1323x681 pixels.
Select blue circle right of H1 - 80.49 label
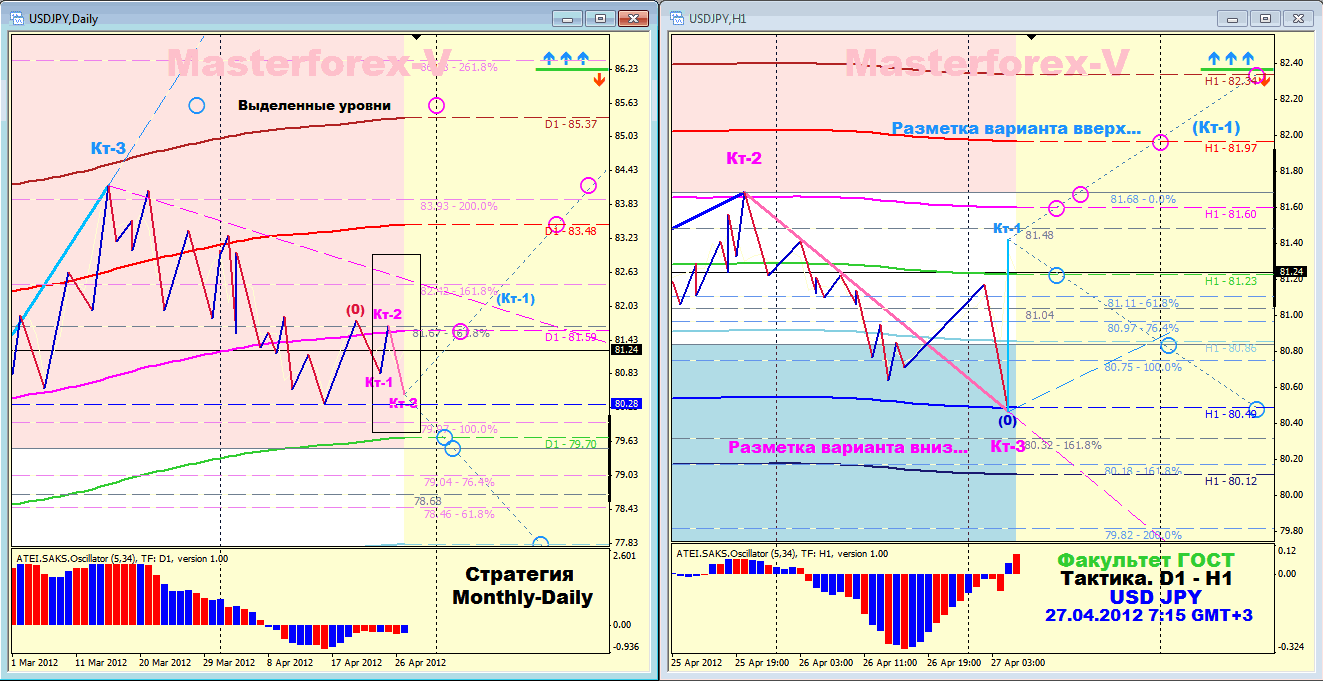pyautogui.click(x=1257, y=409)
